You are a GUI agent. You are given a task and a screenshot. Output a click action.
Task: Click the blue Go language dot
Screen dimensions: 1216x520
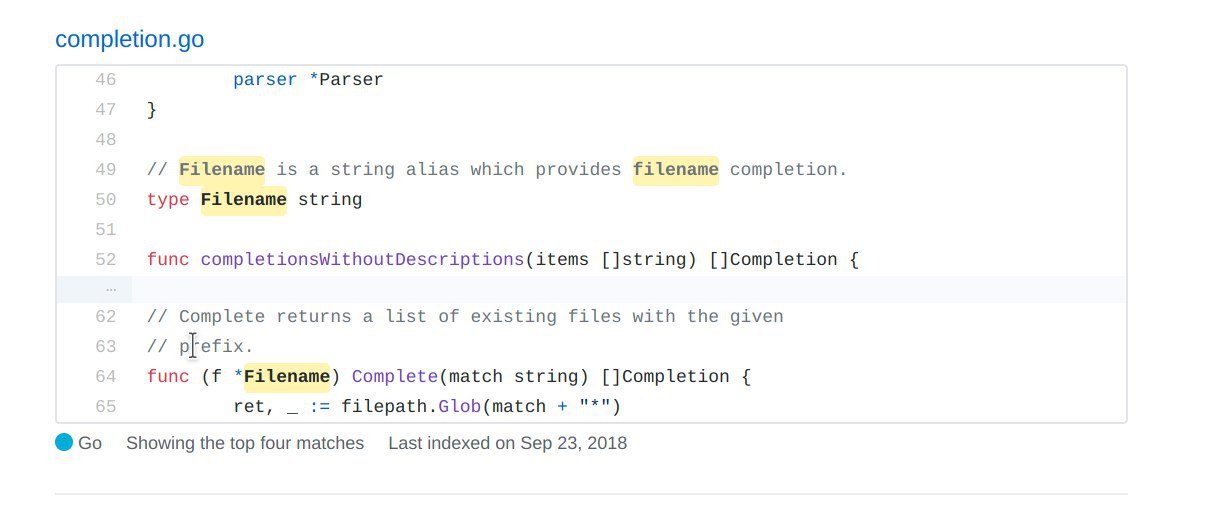pyautogui.click(x=64, y=442)
